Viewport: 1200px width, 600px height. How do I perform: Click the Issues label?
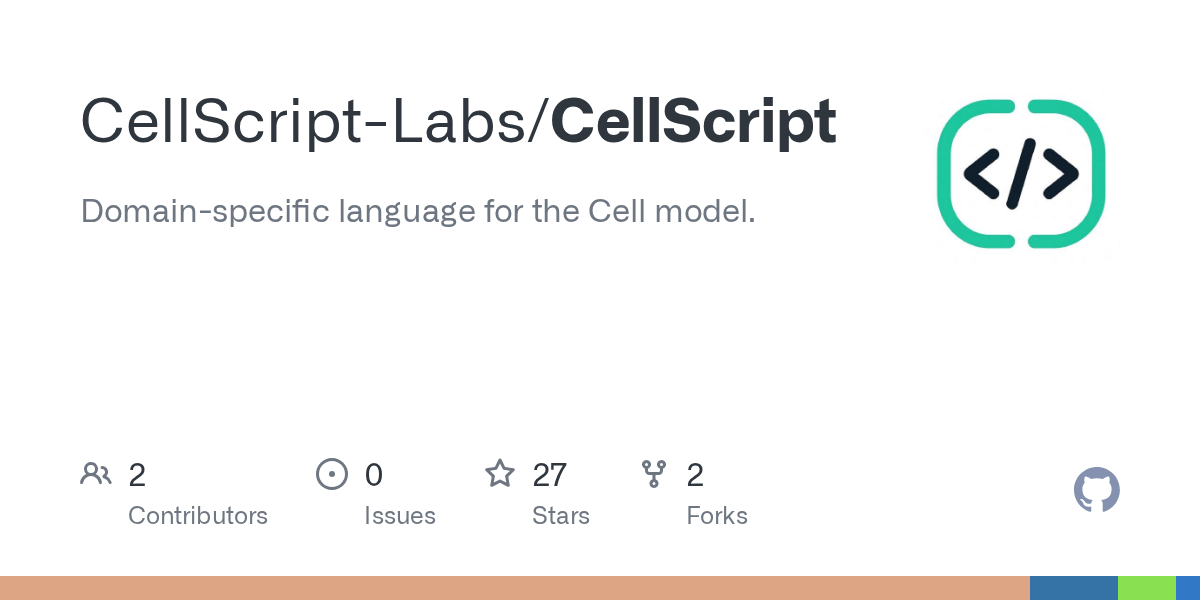click(x=400, y=516)
